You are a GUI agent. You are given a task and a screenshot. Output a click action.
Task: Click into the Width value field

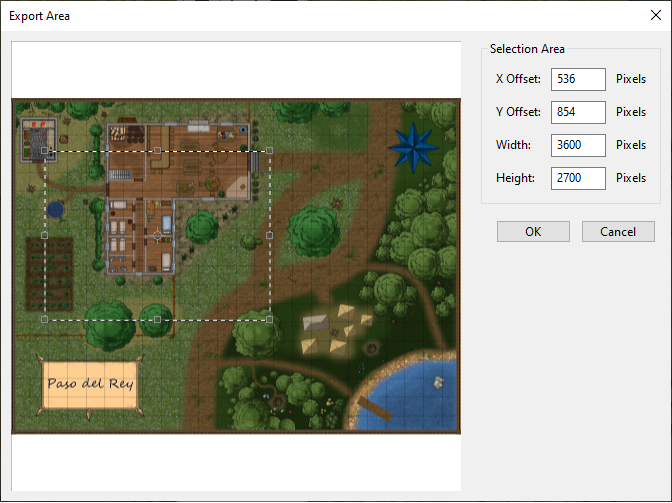(x=578, y=145)
